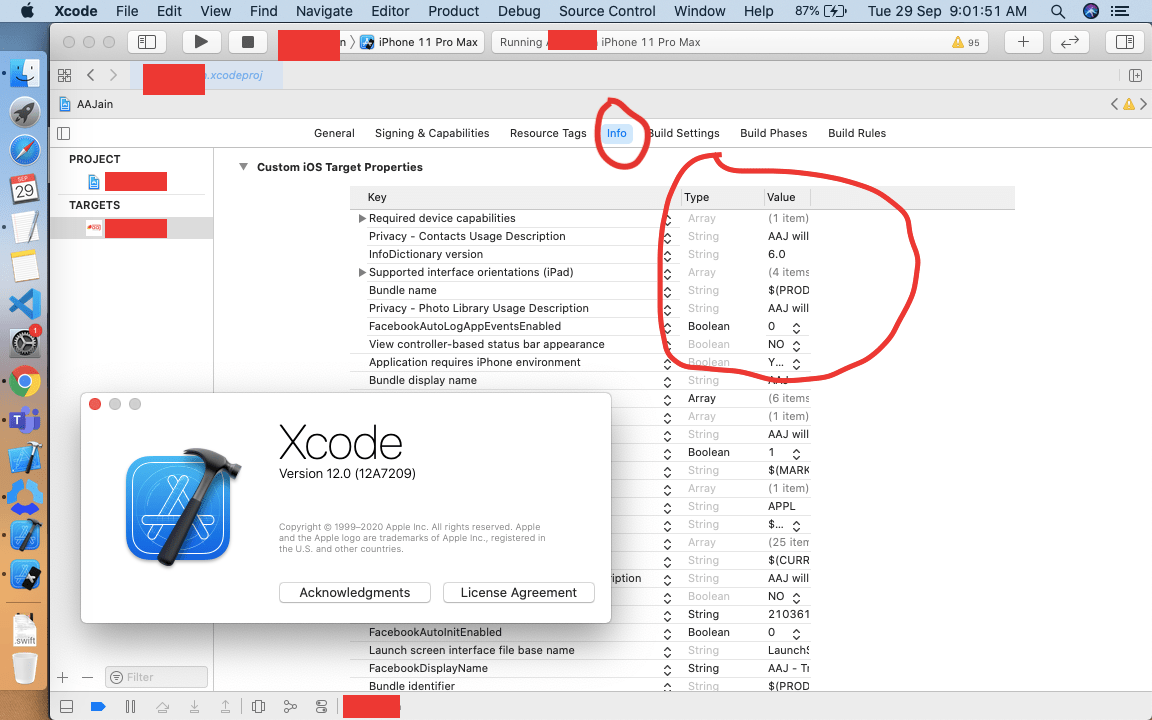
Task: Open the Source Control menu
Action: tap(606, 11)
